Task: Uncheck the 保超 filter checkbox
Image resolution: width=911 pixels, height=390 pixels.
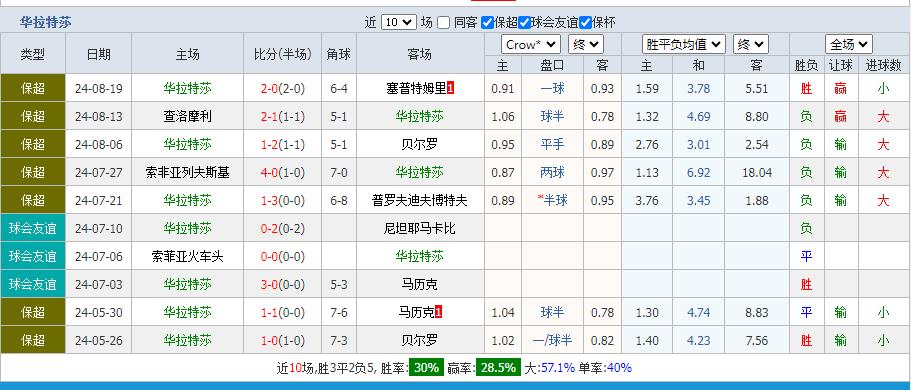Action: 488,23
